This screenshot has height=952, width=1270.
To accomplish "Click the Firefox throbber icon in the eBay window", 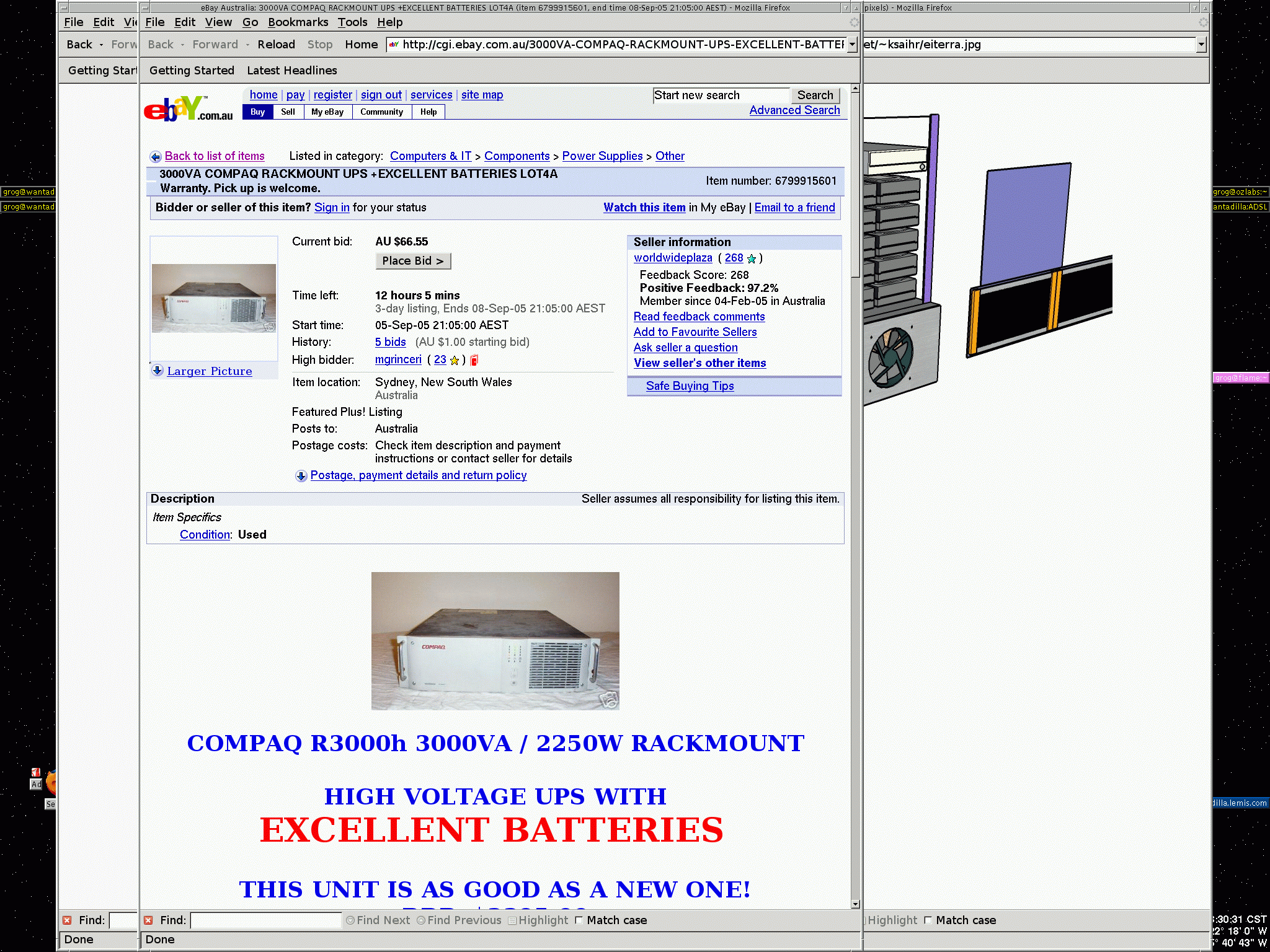I will [854, 22].
